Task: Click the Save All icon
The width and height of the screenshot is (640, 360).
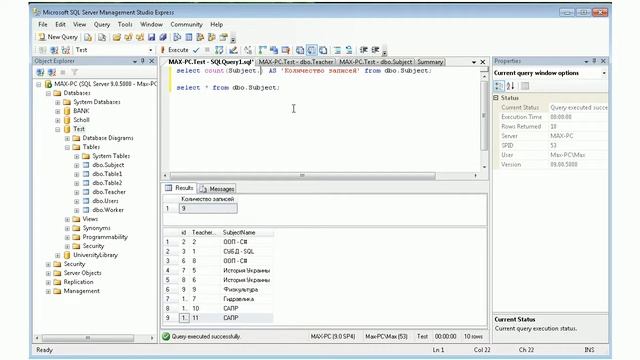Action: 163,38
